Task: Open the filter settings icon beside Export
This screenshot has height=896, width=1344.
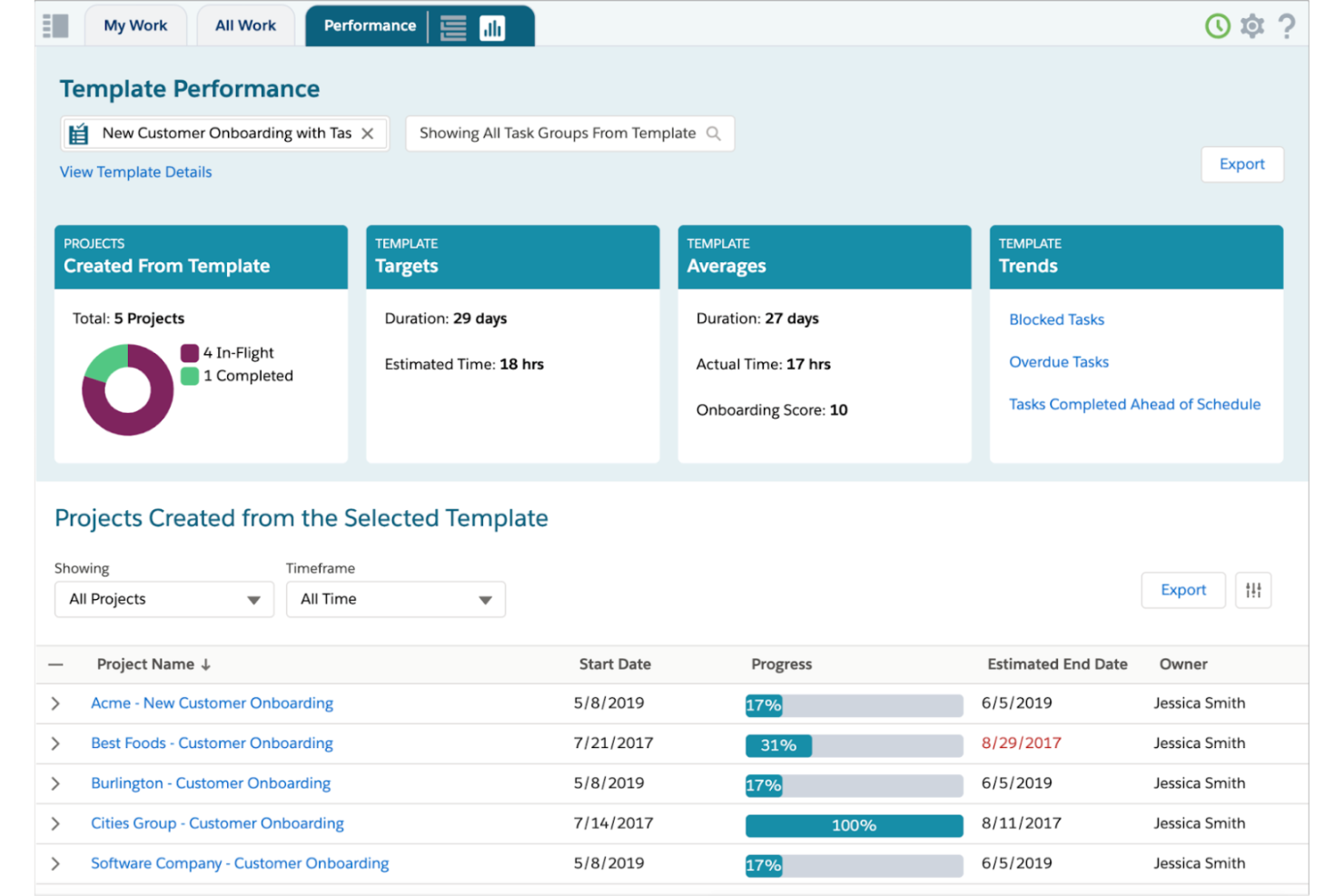Action: pyautogui.click(x=1253, y=590)
